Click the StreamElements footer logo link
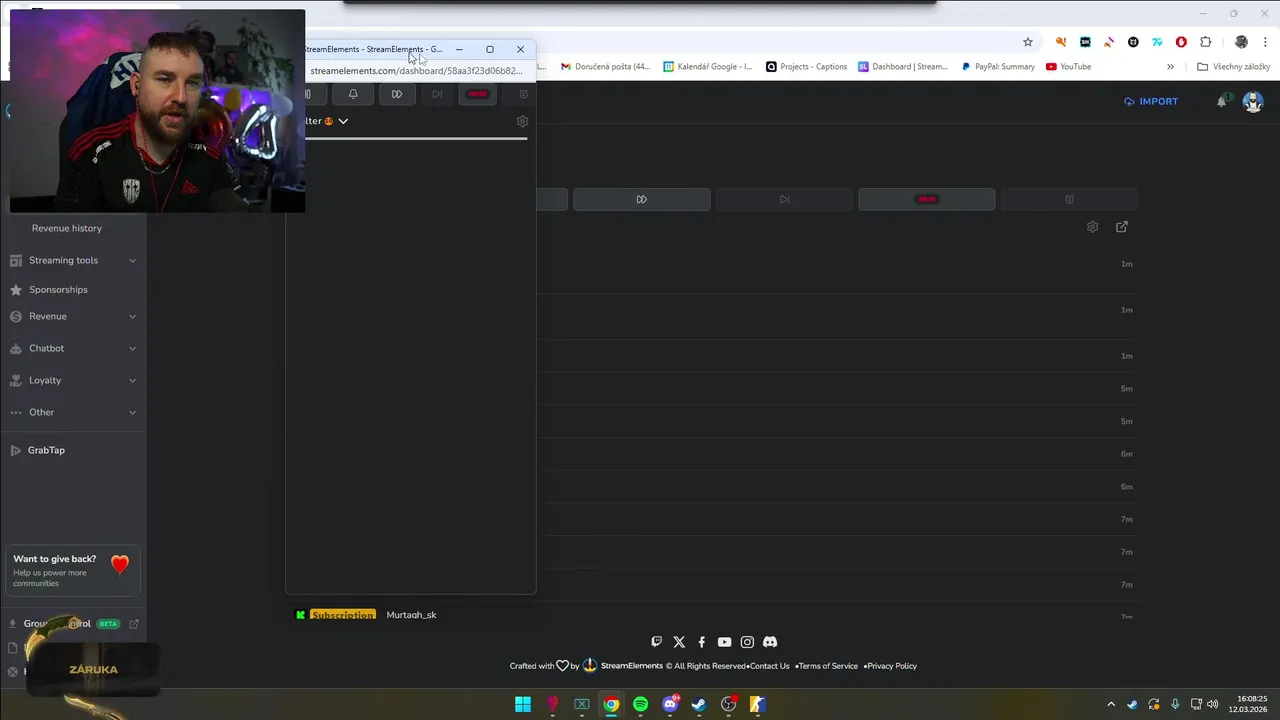Image resolution: width=1280 pixels, height=720 pixels. (x=623, y=666)
